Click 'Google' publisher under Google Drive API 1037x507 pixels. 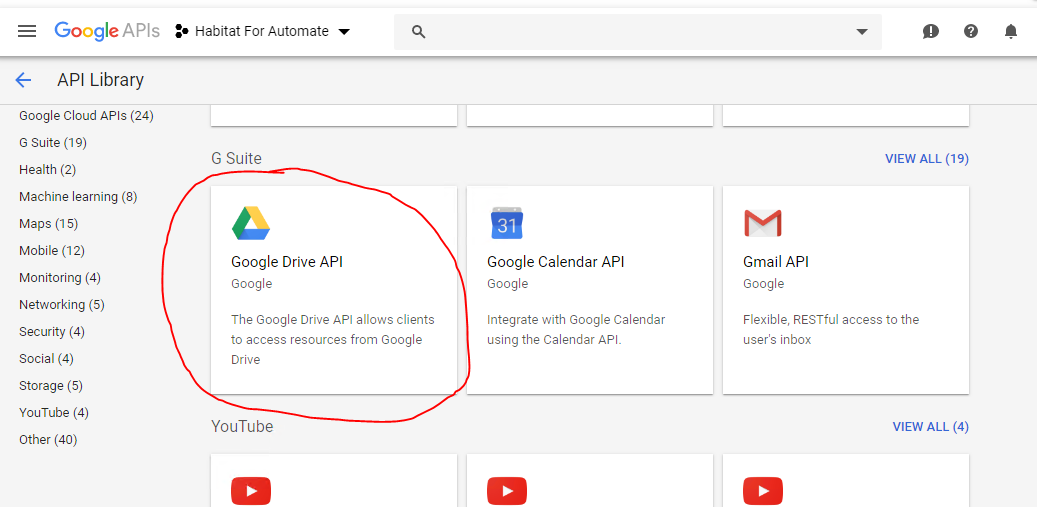pos(251,284)
